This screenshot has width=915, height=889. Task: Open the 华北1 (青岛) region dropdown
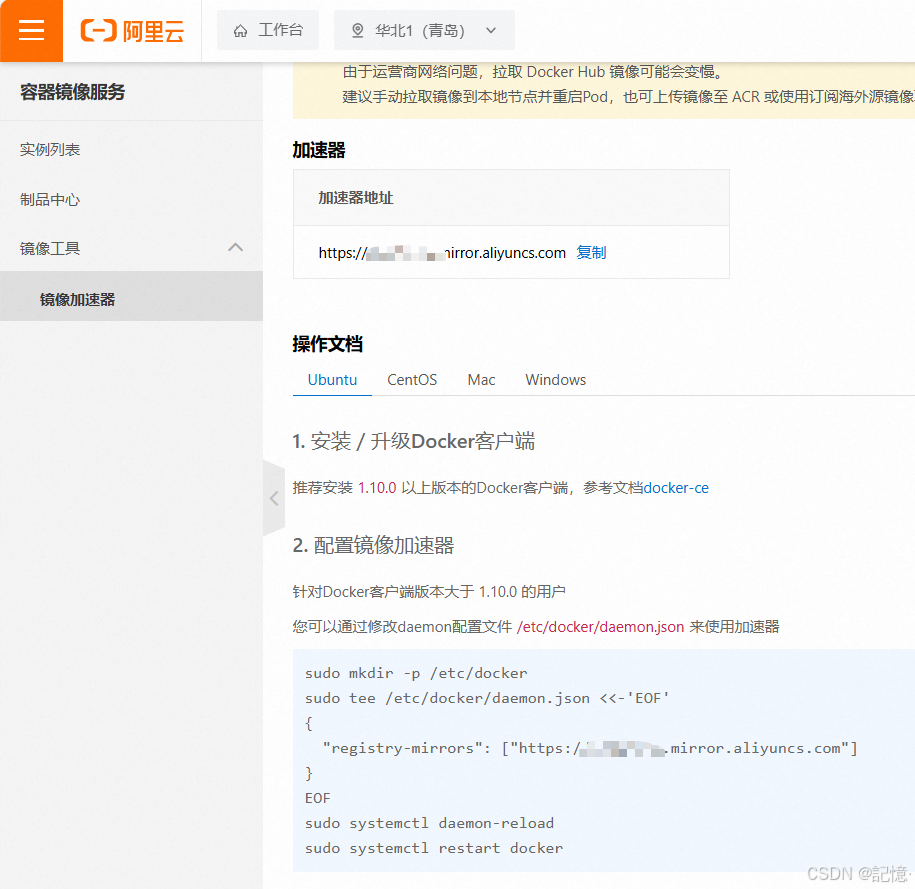coord(424,30)
